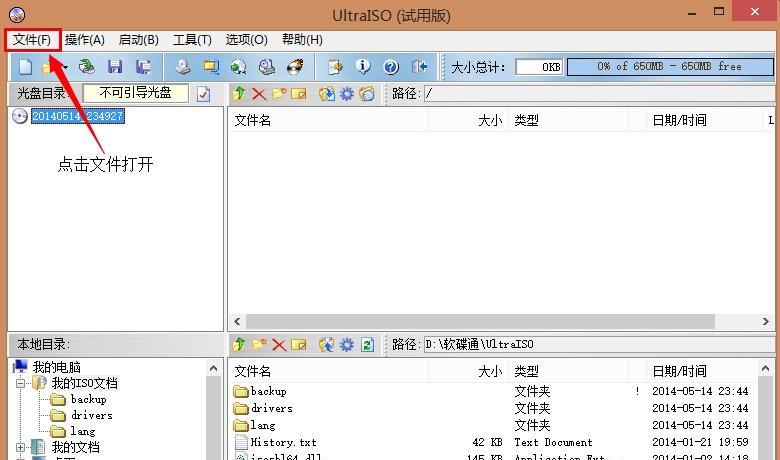Select disc volume 20140514_234927 in tree
Viewport: 780px width, 460px height.
pyautogui.click(x=78, y=116)
